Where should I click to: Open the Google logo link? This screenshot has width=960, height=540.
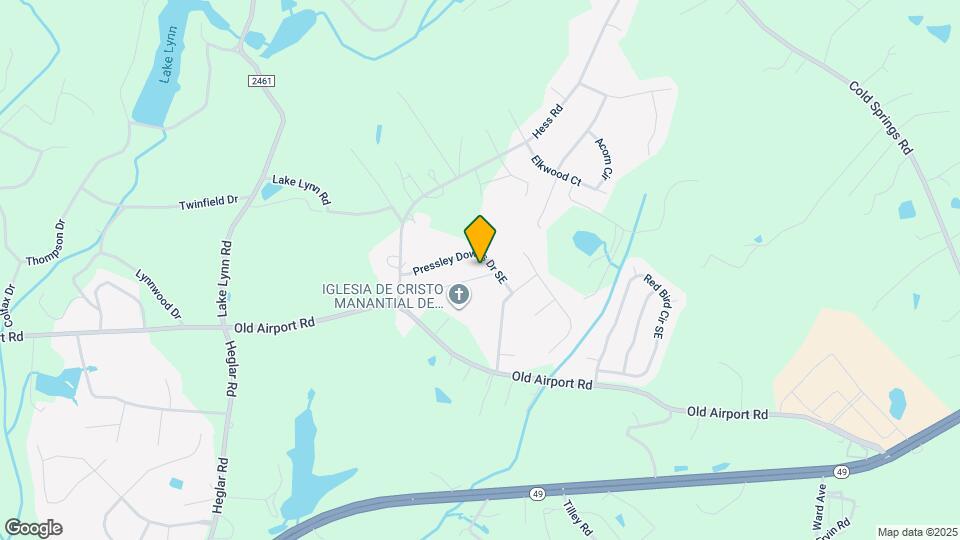33,528
